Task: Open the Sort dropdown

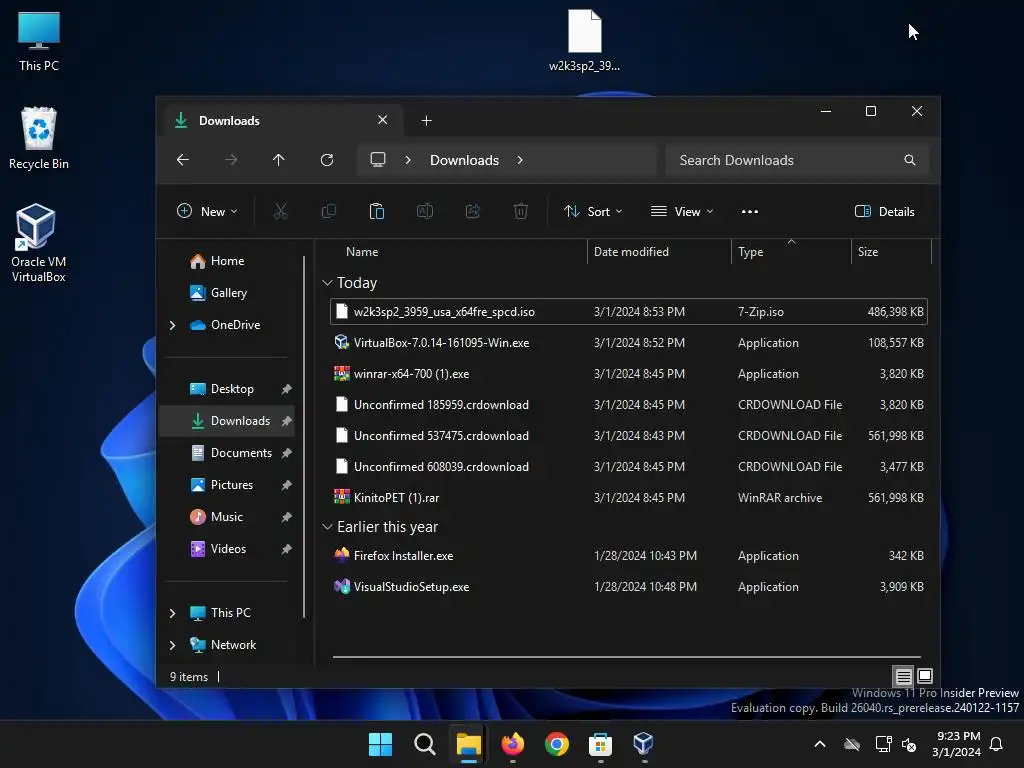Action: [x=593, y=212]
